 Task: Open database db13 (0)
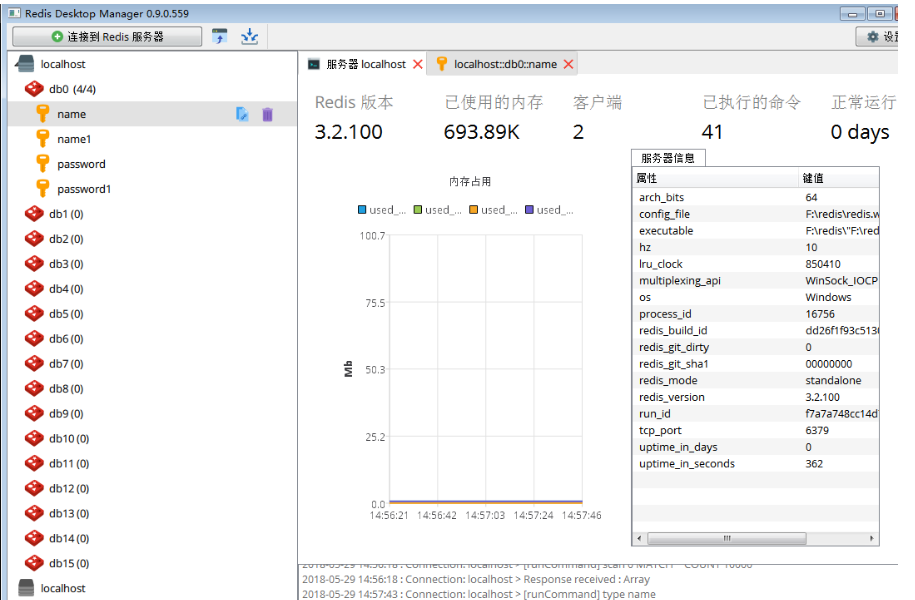click(x=69, y=514)
